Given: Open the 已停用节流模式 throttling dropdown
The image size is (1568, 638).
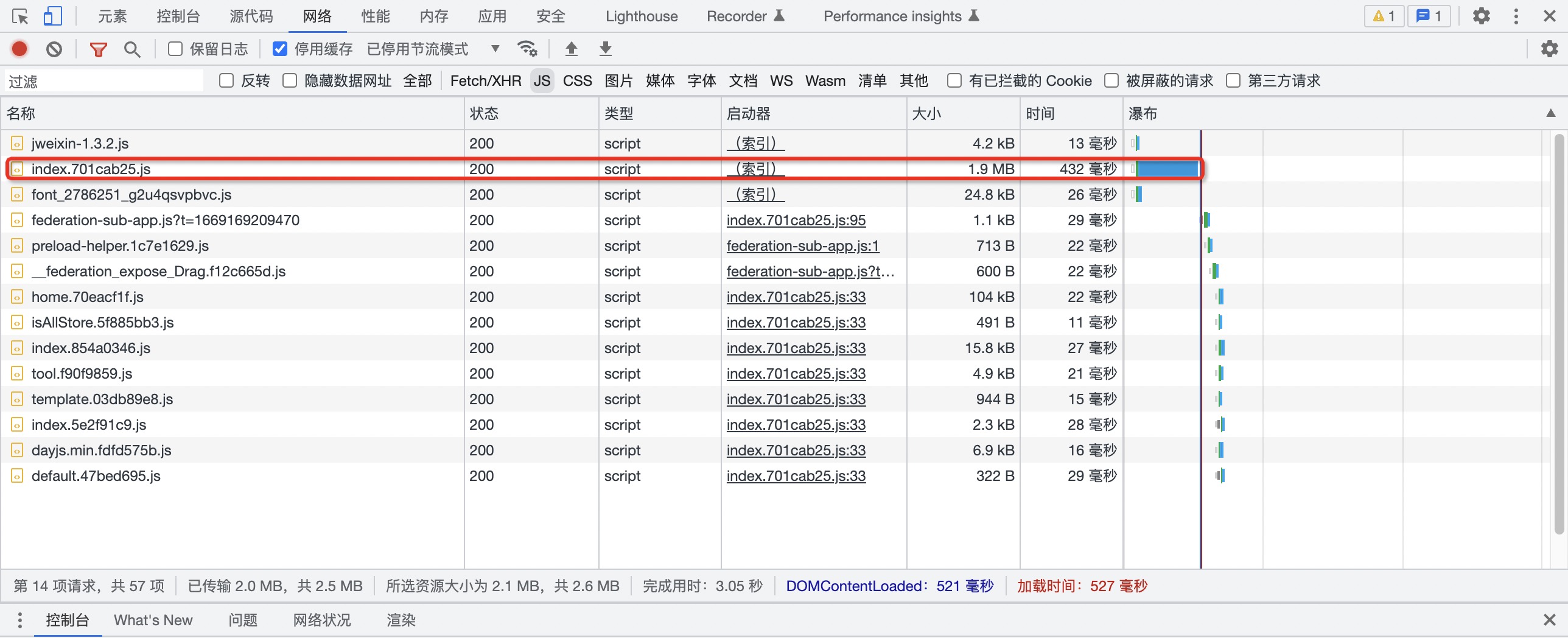Looking at the screenshot, I should click(433, 49).
